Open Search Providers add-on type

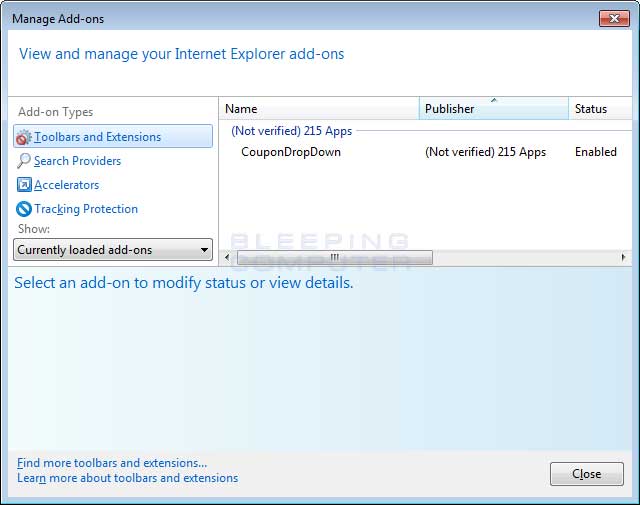click(78, 161)
